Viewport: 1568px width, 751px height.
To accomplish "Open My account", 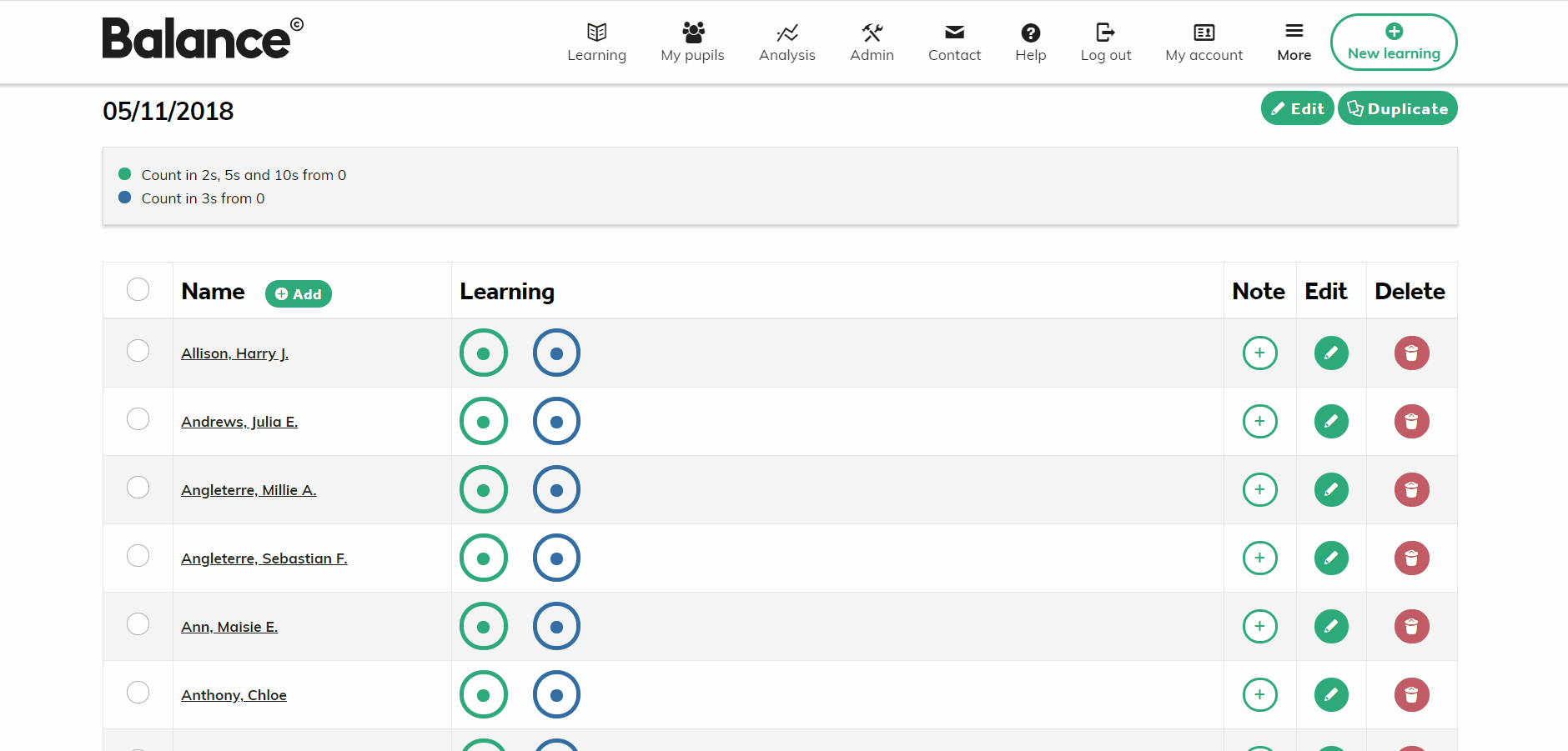I will [1204, 42].
